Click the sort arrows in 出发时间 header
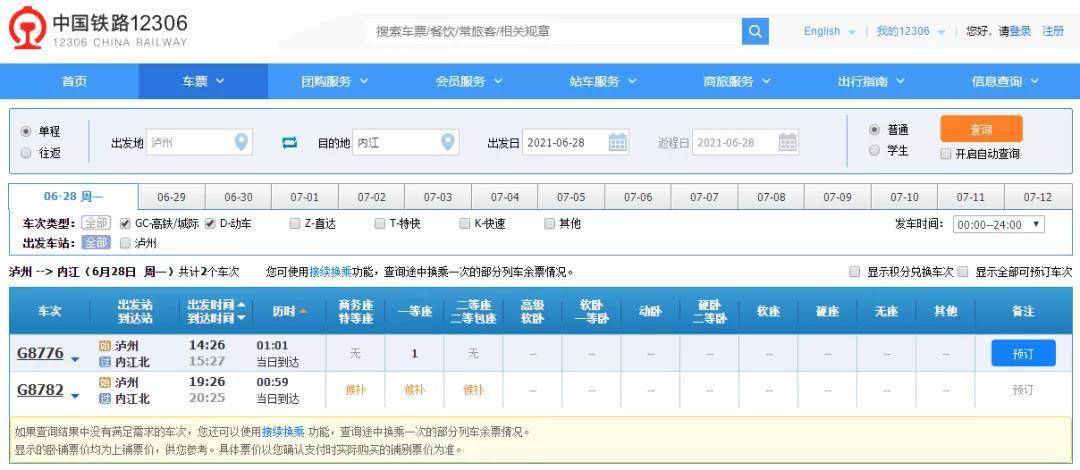Screen dimensions: 1080x470 coord(241,311)
